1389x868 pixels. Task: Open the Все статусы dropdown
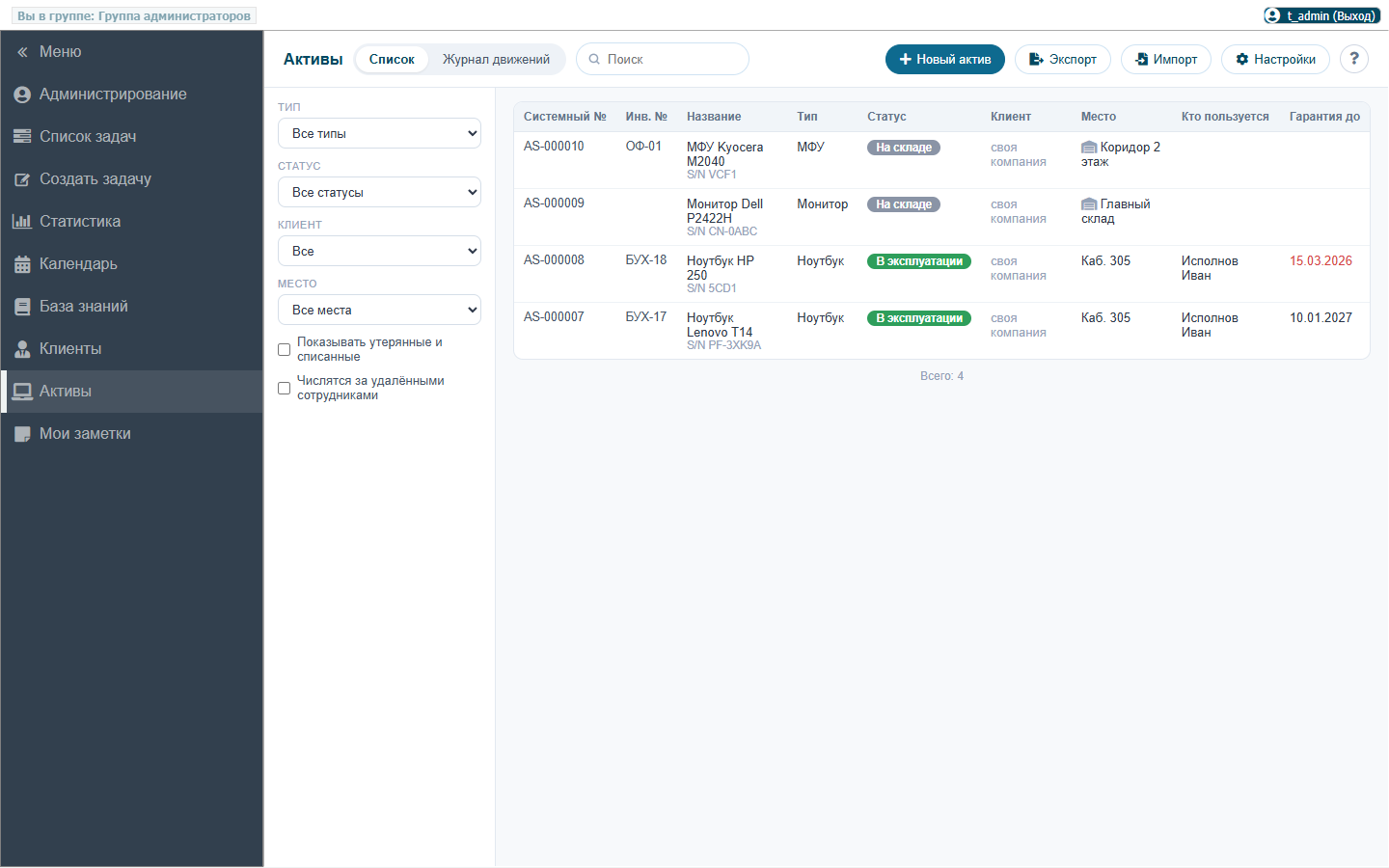379,192
